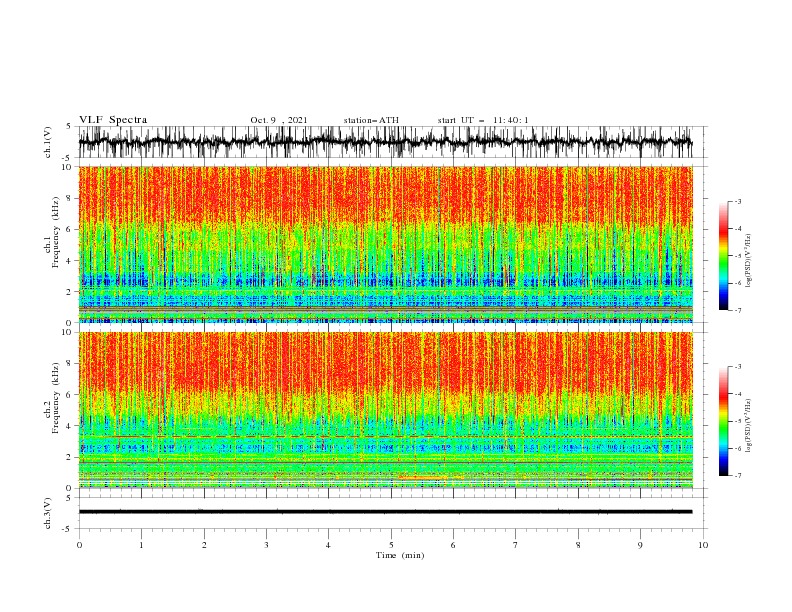Select the date text "Oct. 9 , 2021"
The width and height of the screenshot is (792, 612).
278,120
